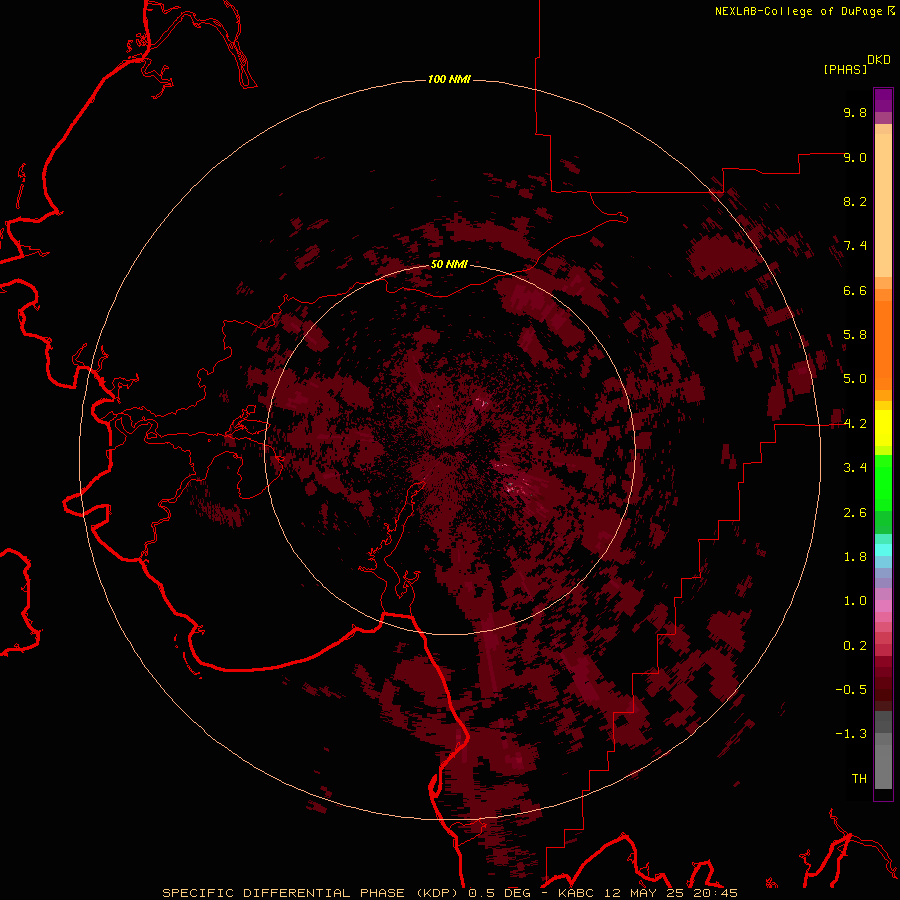
Task: Click the 0.2 scale value
Action: point(855,646)
